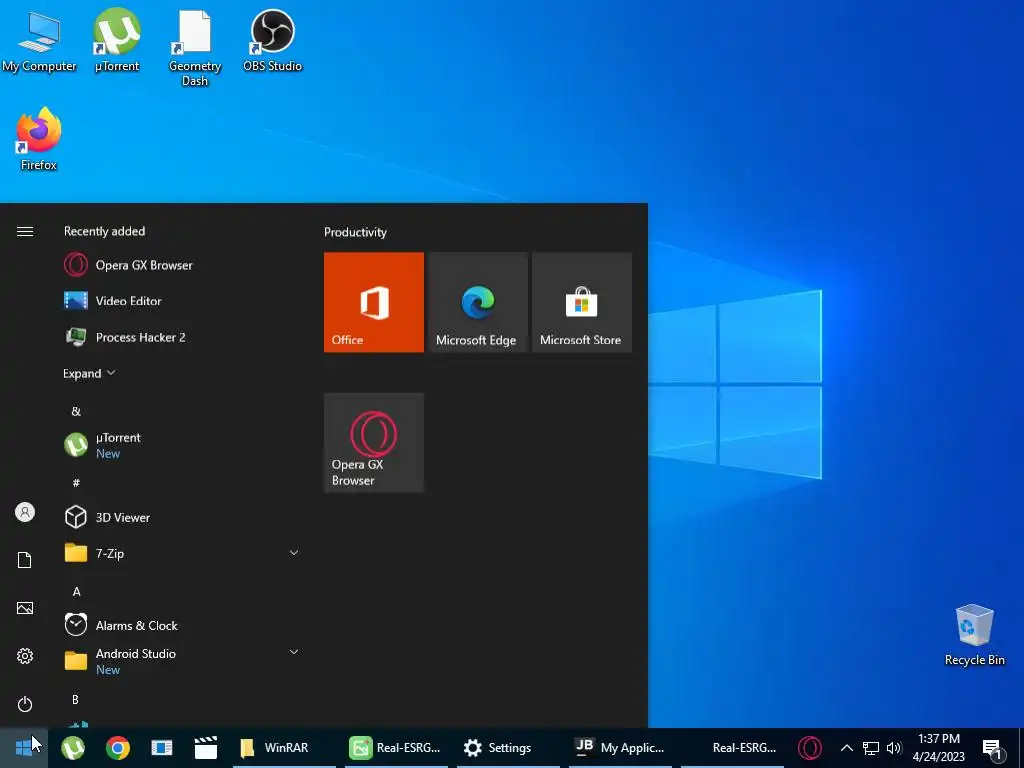Click the Start menu hamburger icon
Viewport: 1024px width, 768px height.
(25, 231)
